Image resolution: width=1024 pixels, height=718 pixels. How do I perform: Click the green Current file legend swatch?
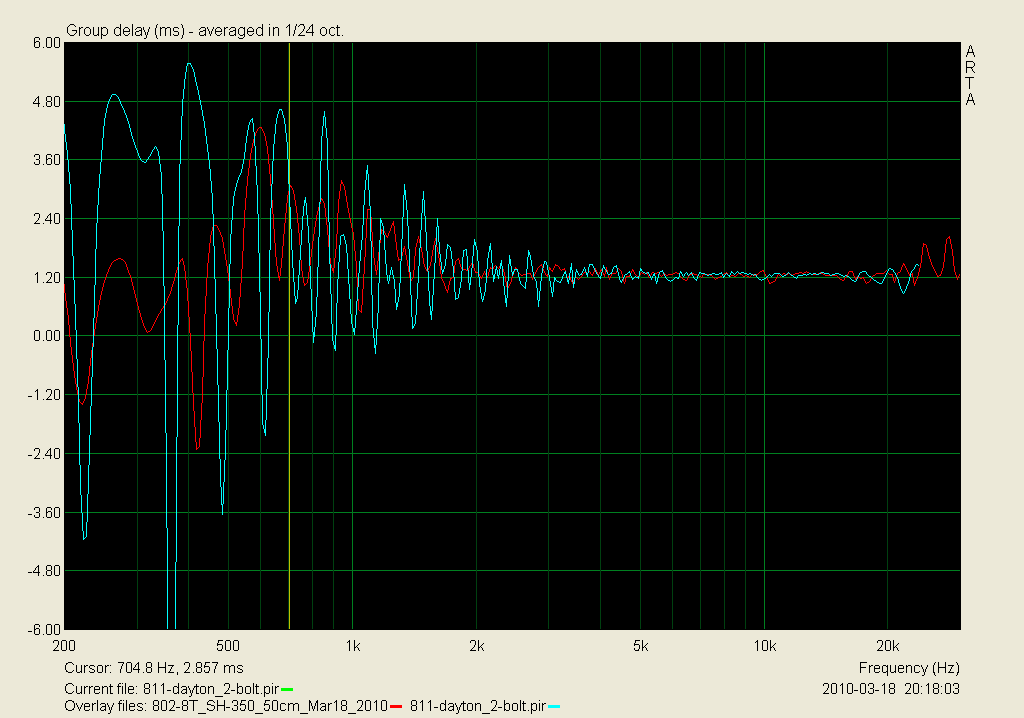(x=287, y=689)
